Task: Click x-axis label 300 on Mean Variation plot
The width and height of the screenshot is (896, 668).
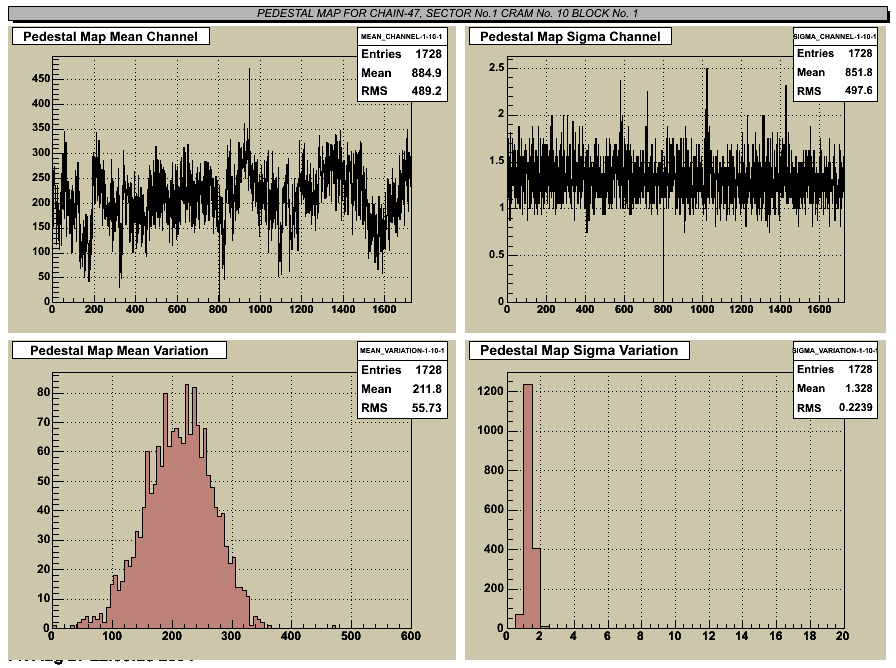Action: pyautogui.click(x=231, y=635)
